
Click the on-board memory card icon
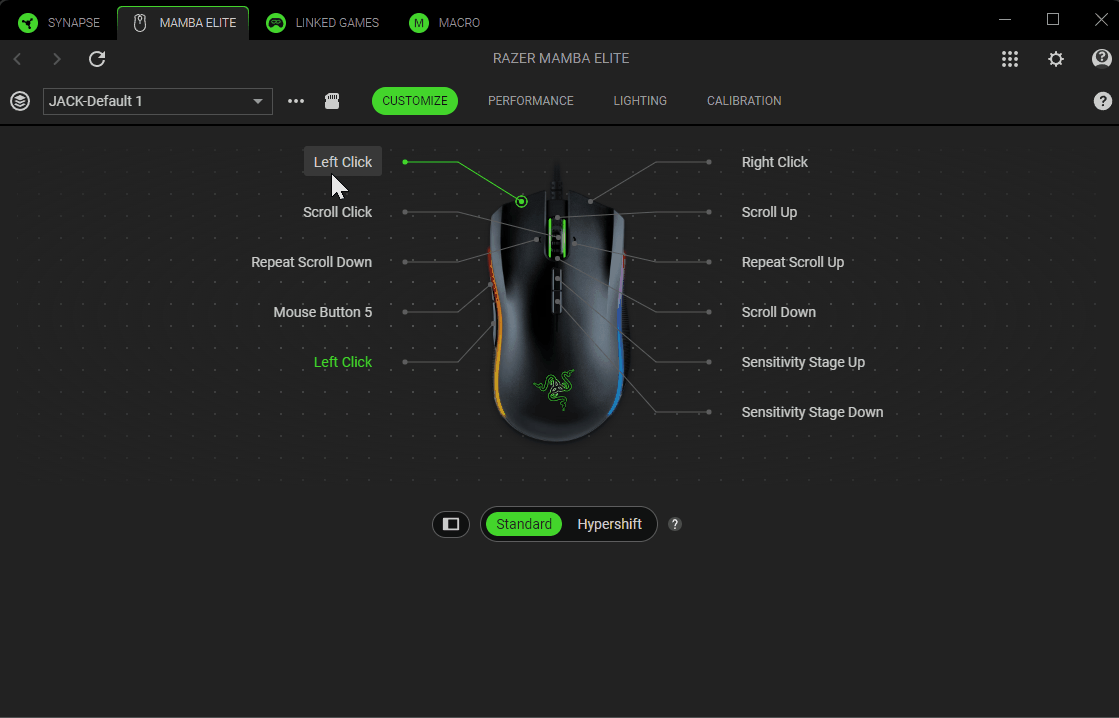pos(333,101)
